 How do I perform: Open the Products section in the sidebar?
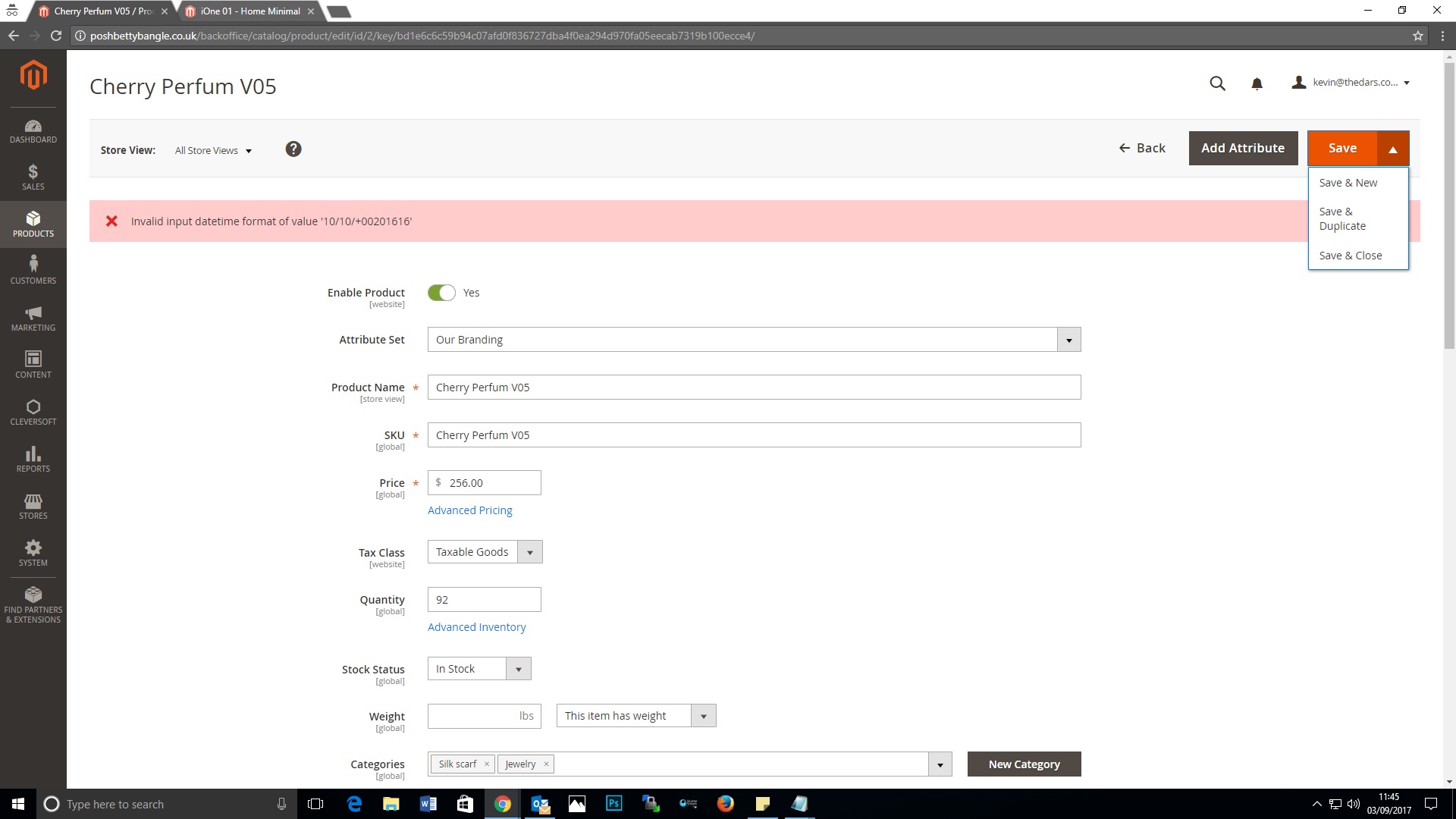[33, 224]
